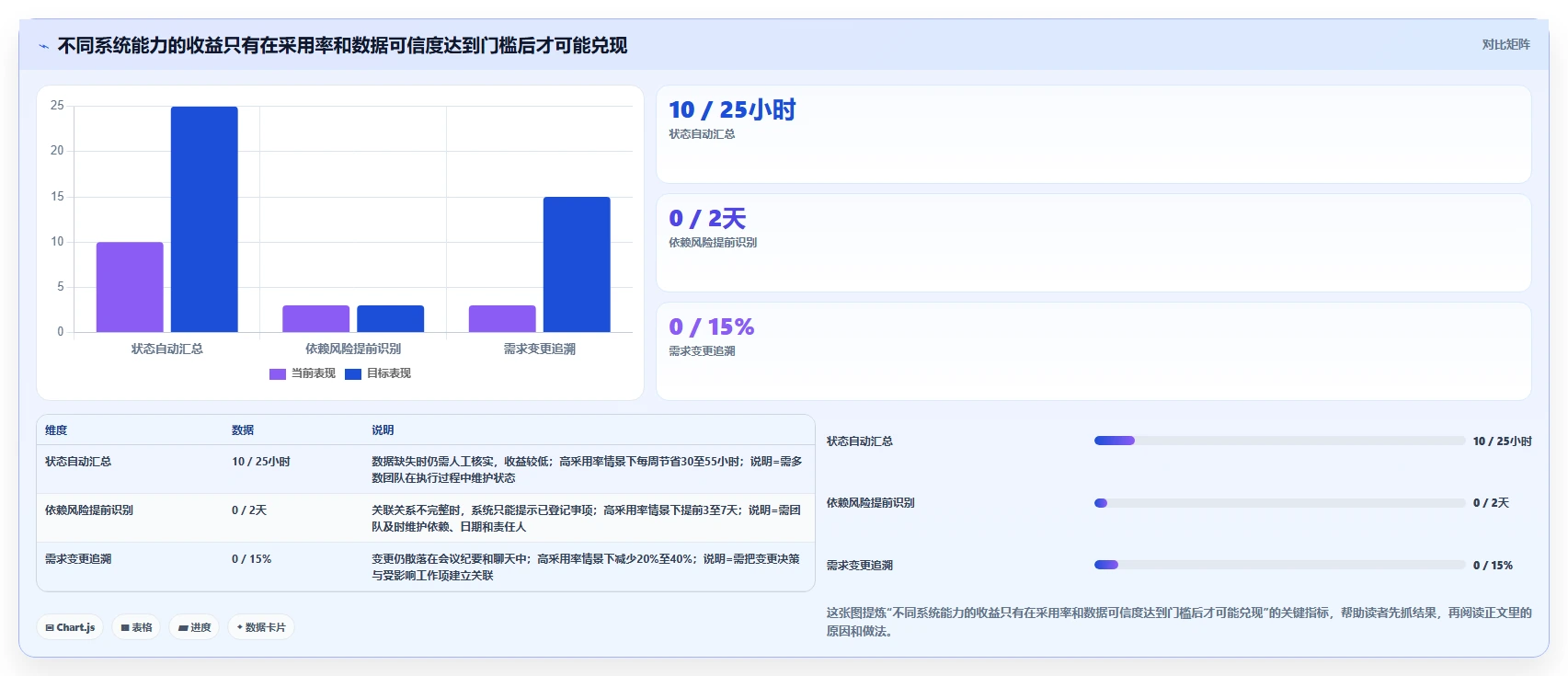Image resolution: width=1568 pixels, height=676 pixels.
Task: Click y-axis value 25 on chart
Action: coord(57,106)
